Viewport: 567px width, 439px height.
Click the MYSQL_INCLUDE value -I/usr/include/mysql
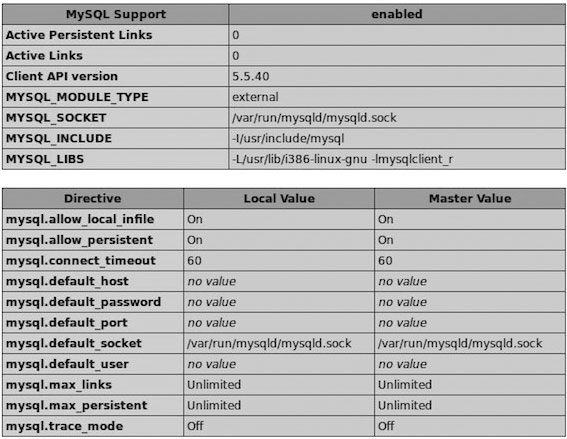click(x=288, y=138)
